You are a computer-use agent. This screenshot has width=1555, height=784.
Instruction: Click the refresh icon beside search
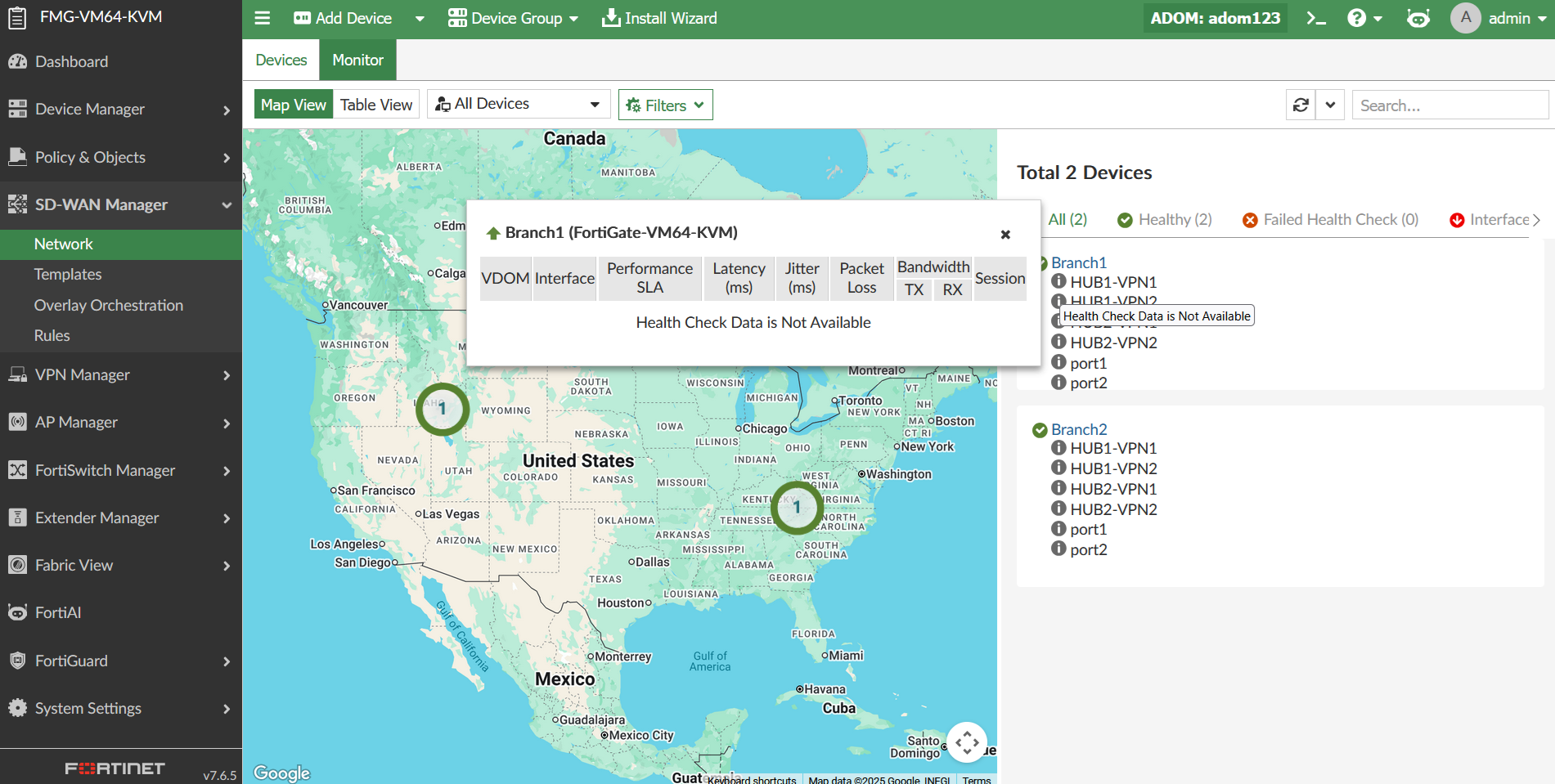click(x=1301, y=105)
